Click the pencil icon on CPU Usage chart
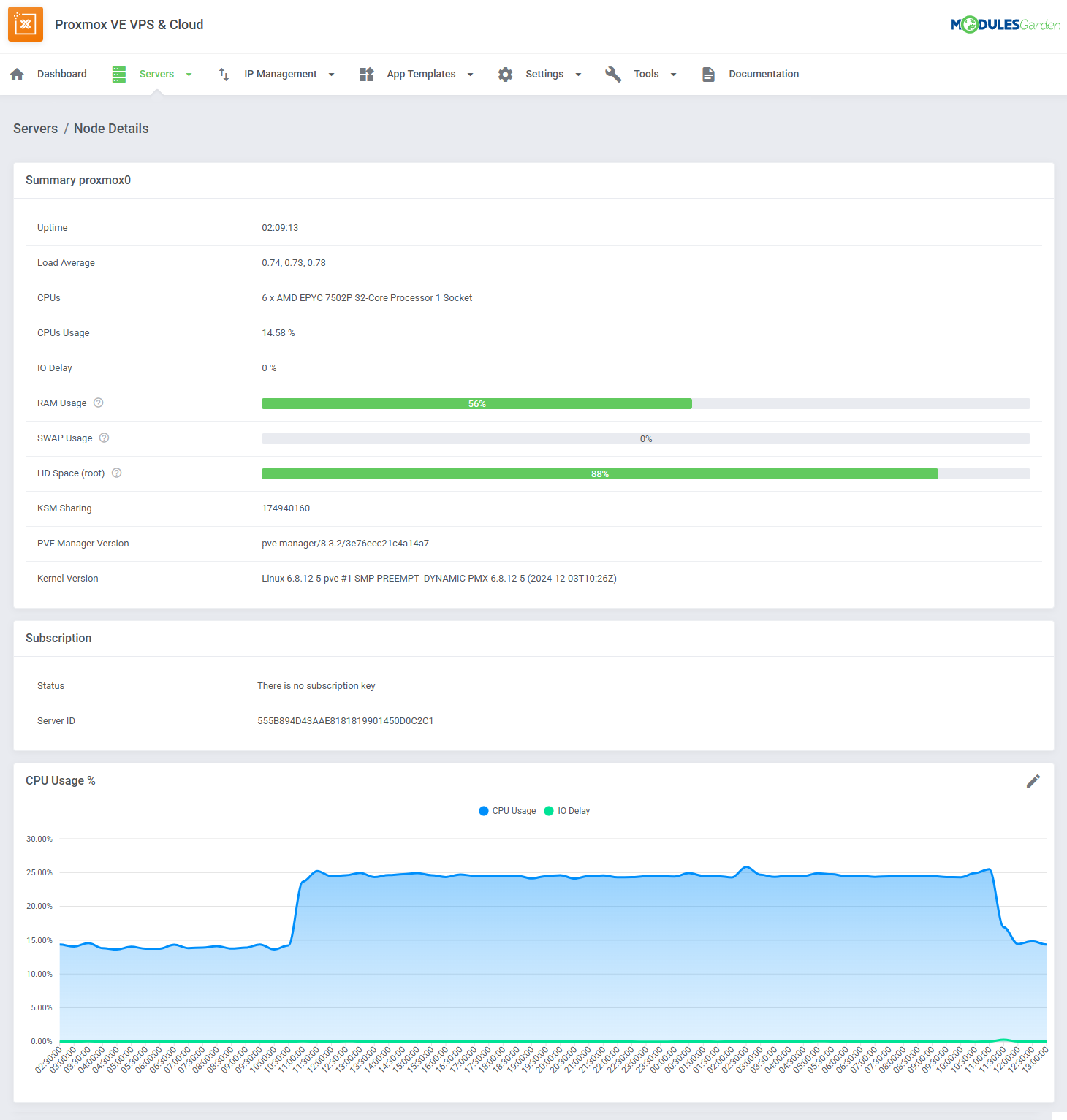 1033,780
